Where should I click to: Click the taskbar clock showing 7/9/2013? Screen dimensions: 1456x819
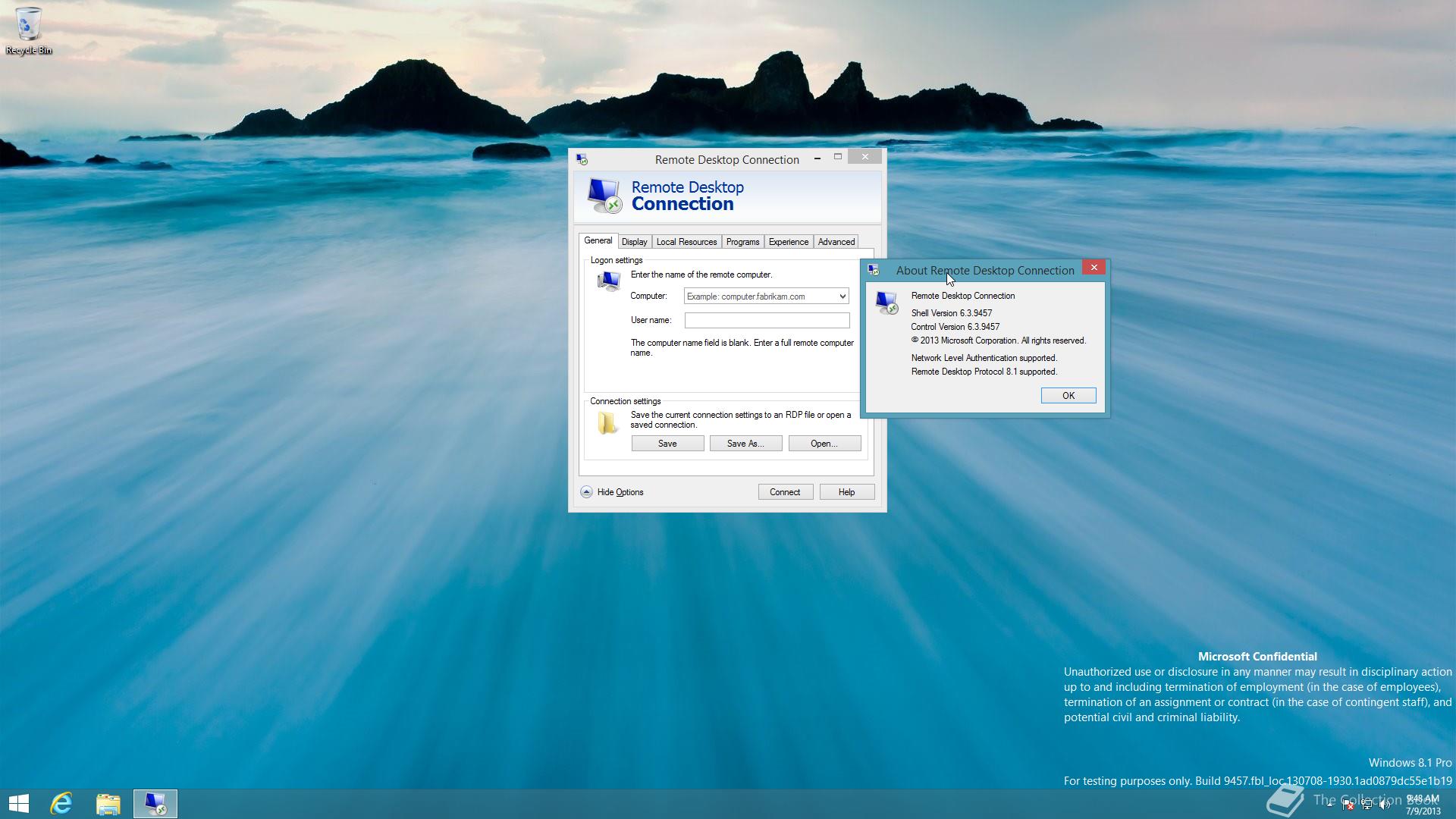point(1423,805)
